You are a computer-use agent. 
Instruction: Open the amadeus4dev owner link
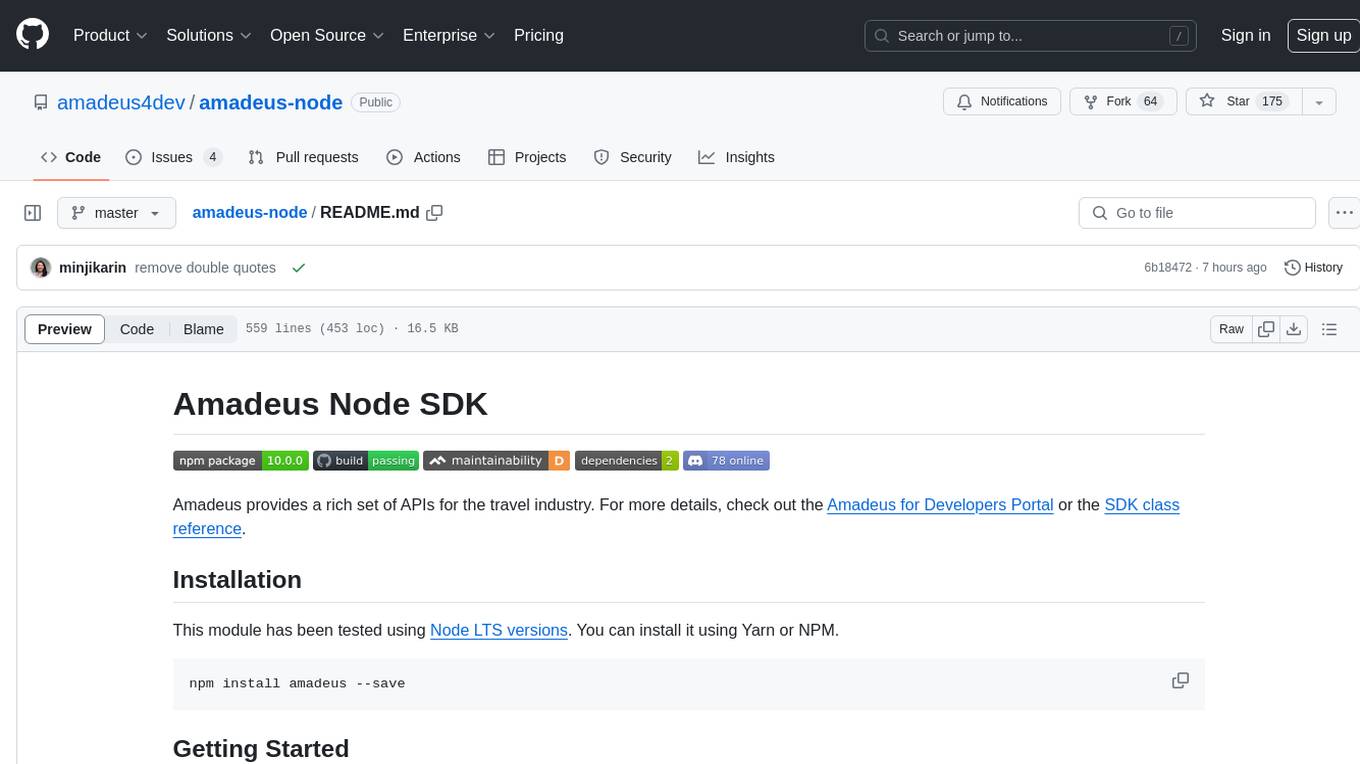coord(121,102)
